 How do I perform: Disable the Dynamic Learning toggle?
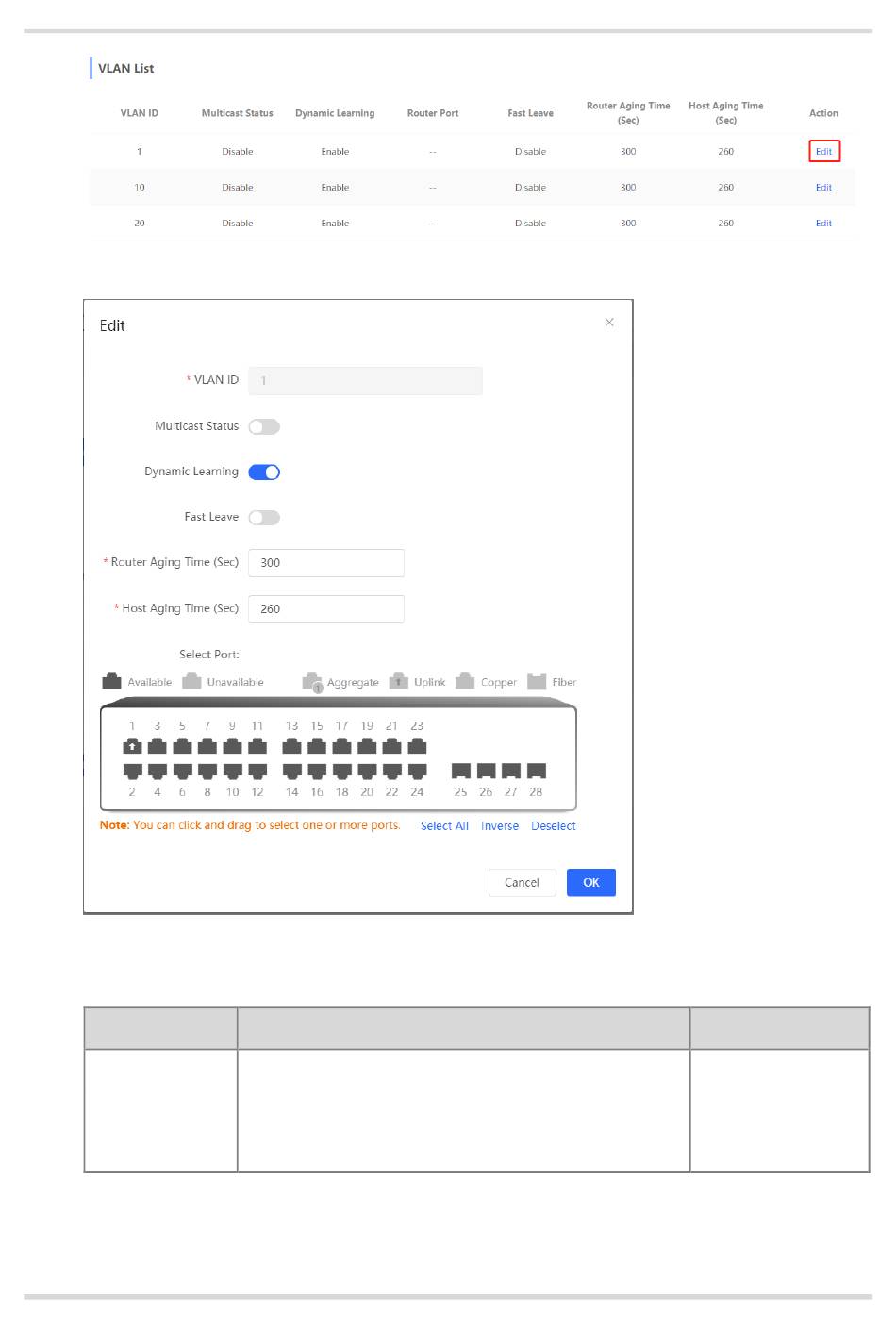click(x=264, y=473)
